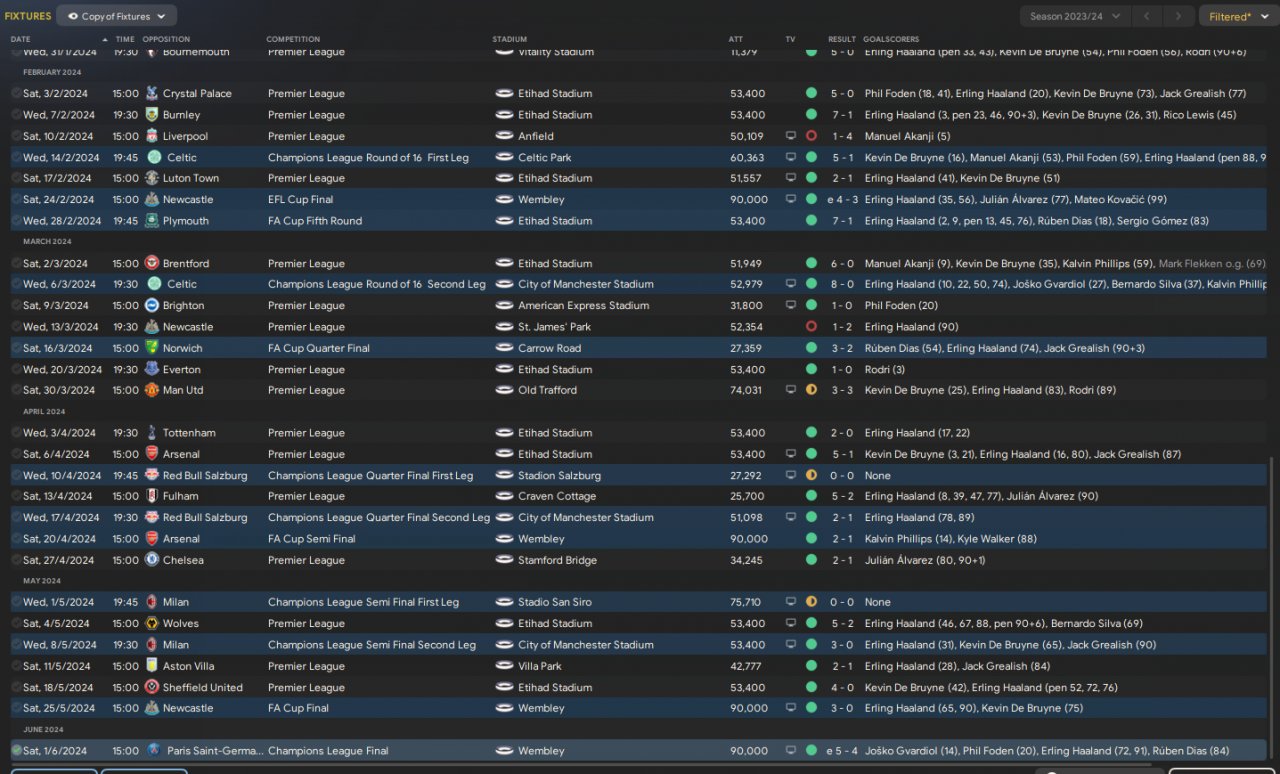Image resolution: width=1280 pixels, height=774 pixels.
Task: Select the Everton club badge
Action: (x=152, y=369)
